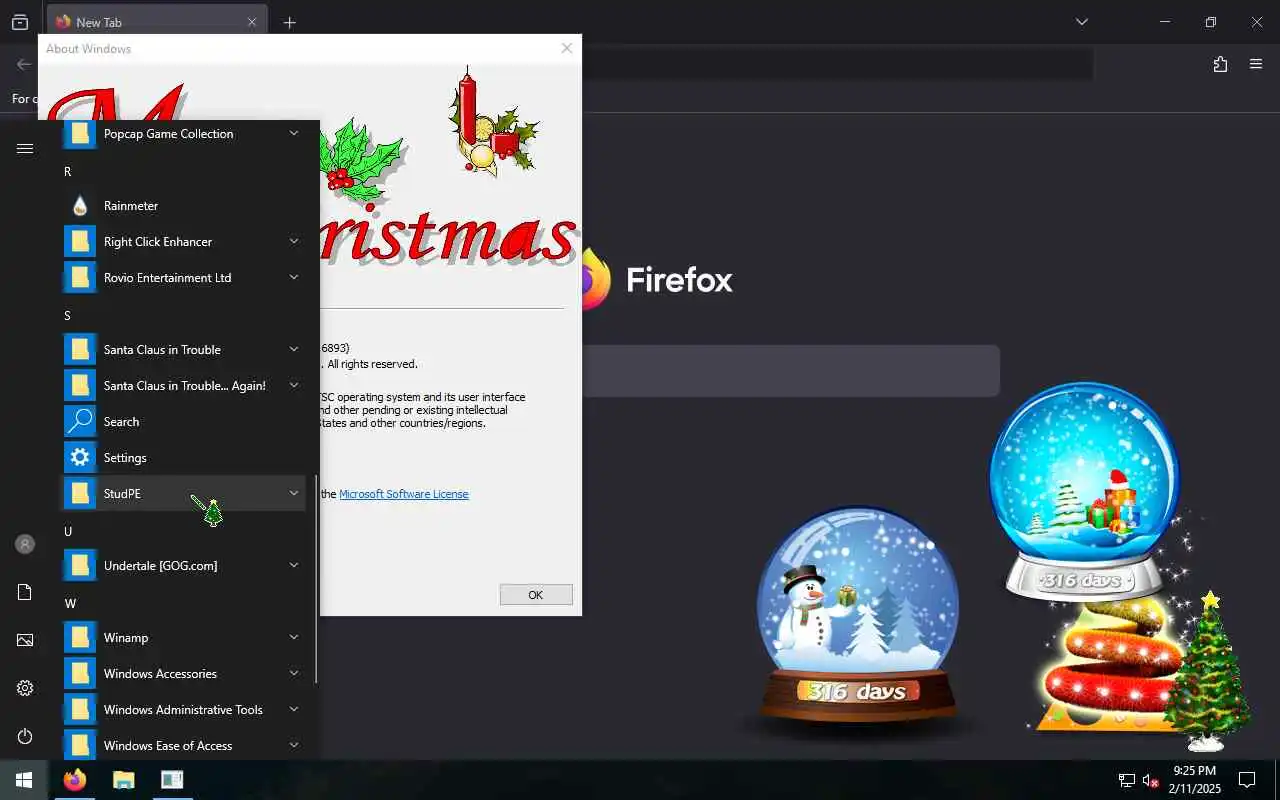The height and width of the screenshot is (800, 1280).
Task: Open the Firefox application menu
Action: pyautogui.click(x=1256, y=65)
